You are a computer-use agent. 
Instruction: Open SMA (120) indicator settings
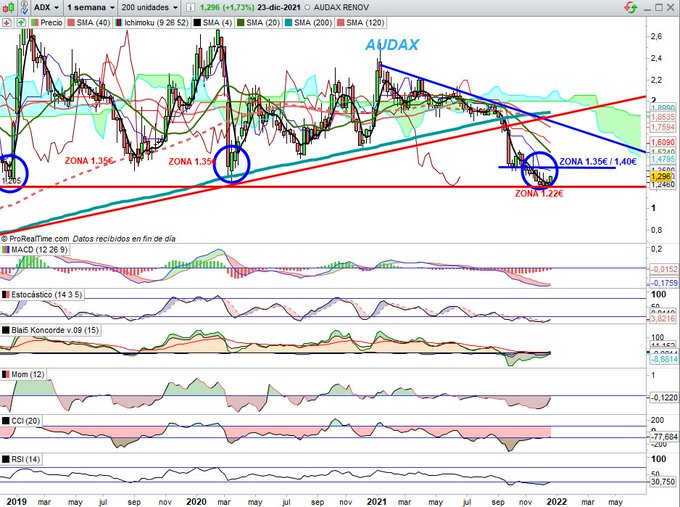point(360,23)
